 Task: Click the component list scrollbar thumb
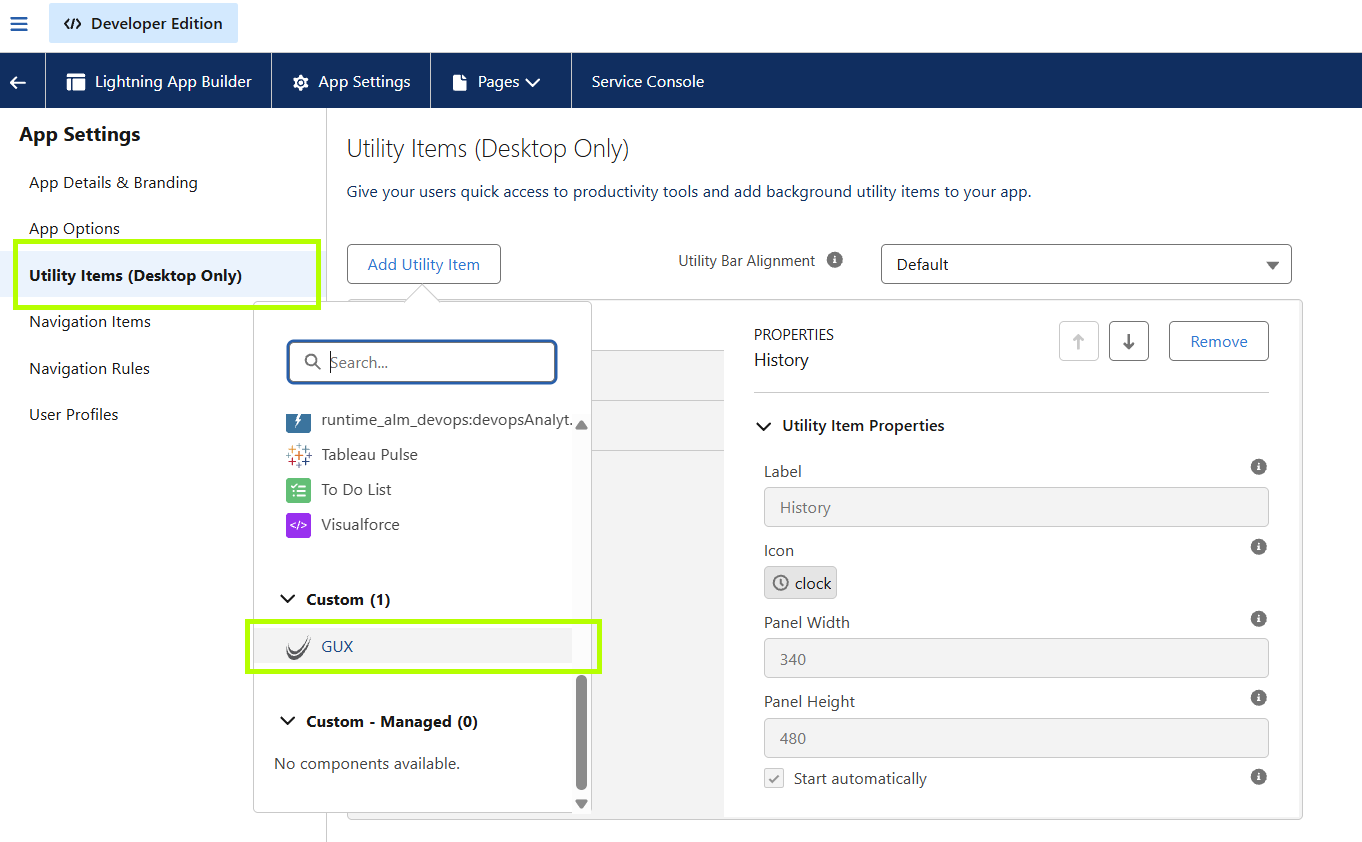(x=582, y=733)
